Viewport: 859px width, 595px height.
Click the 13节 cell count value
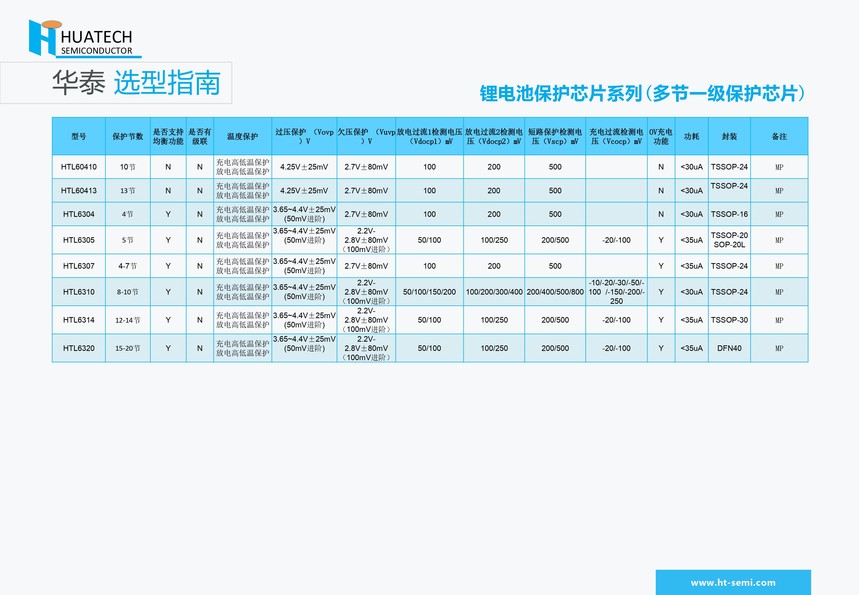tap(128, 191)
